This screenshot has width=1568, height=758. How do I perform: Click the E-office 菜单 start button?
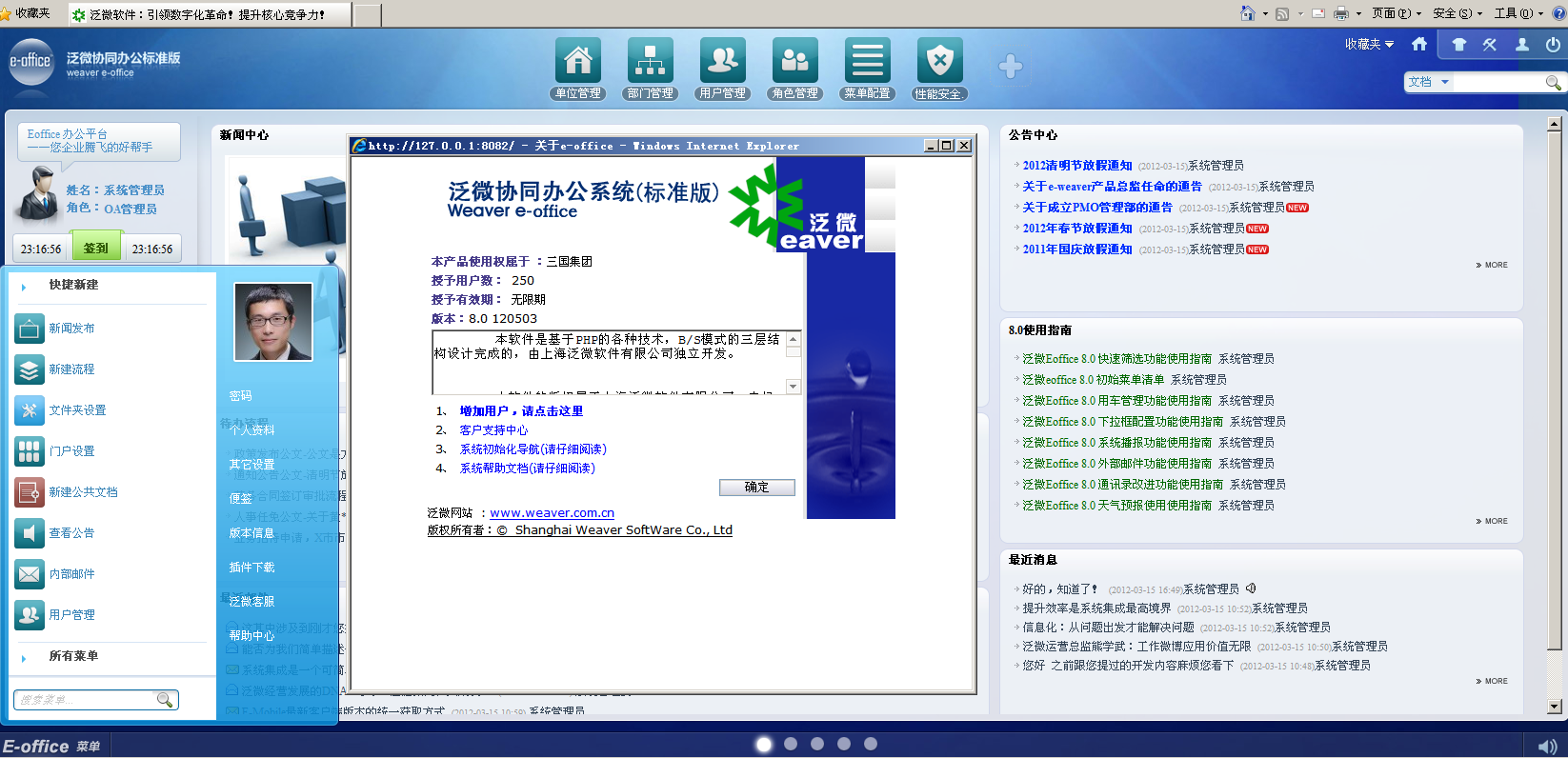52,747
